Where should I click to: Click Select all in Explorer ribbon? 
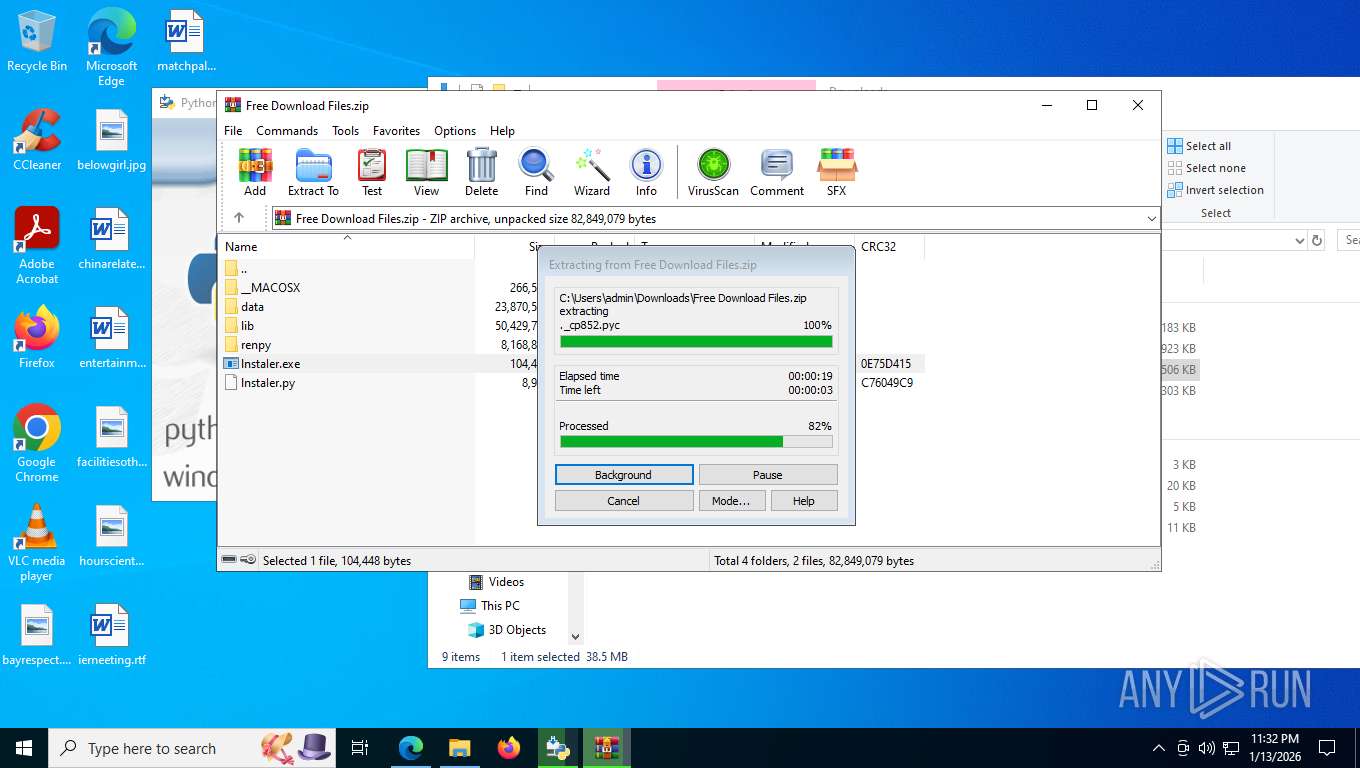click(1199, 146)
